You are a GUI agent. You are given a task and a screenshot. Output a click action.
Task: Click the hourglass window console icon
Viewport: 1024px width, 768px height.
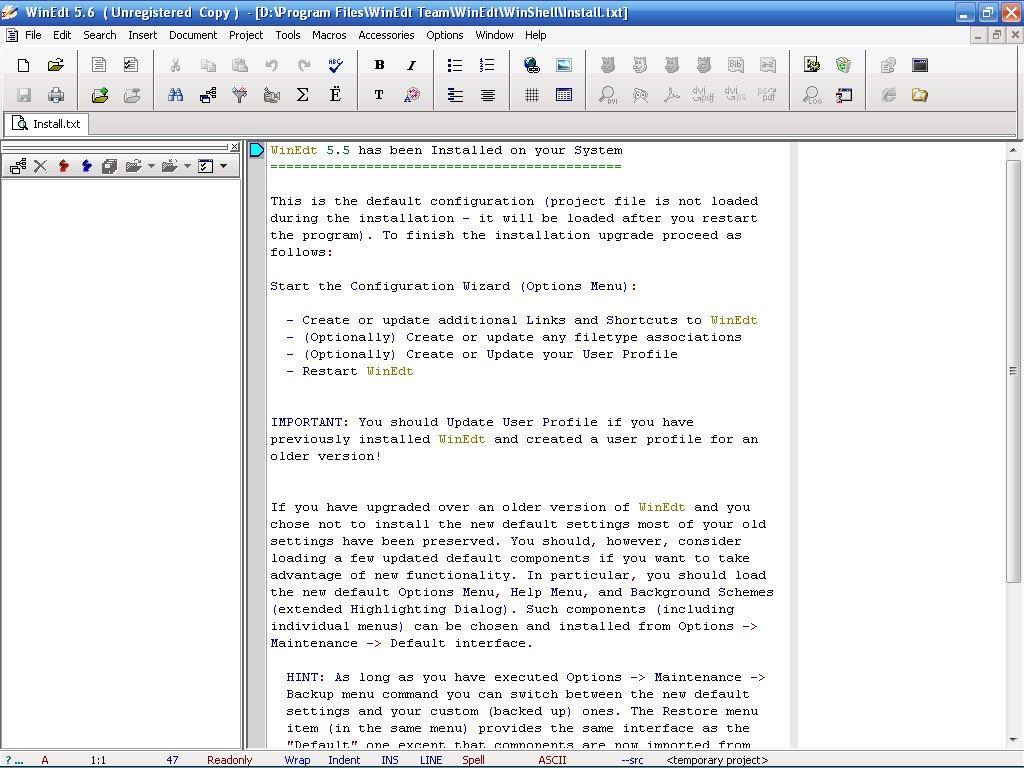pos(844,95)
